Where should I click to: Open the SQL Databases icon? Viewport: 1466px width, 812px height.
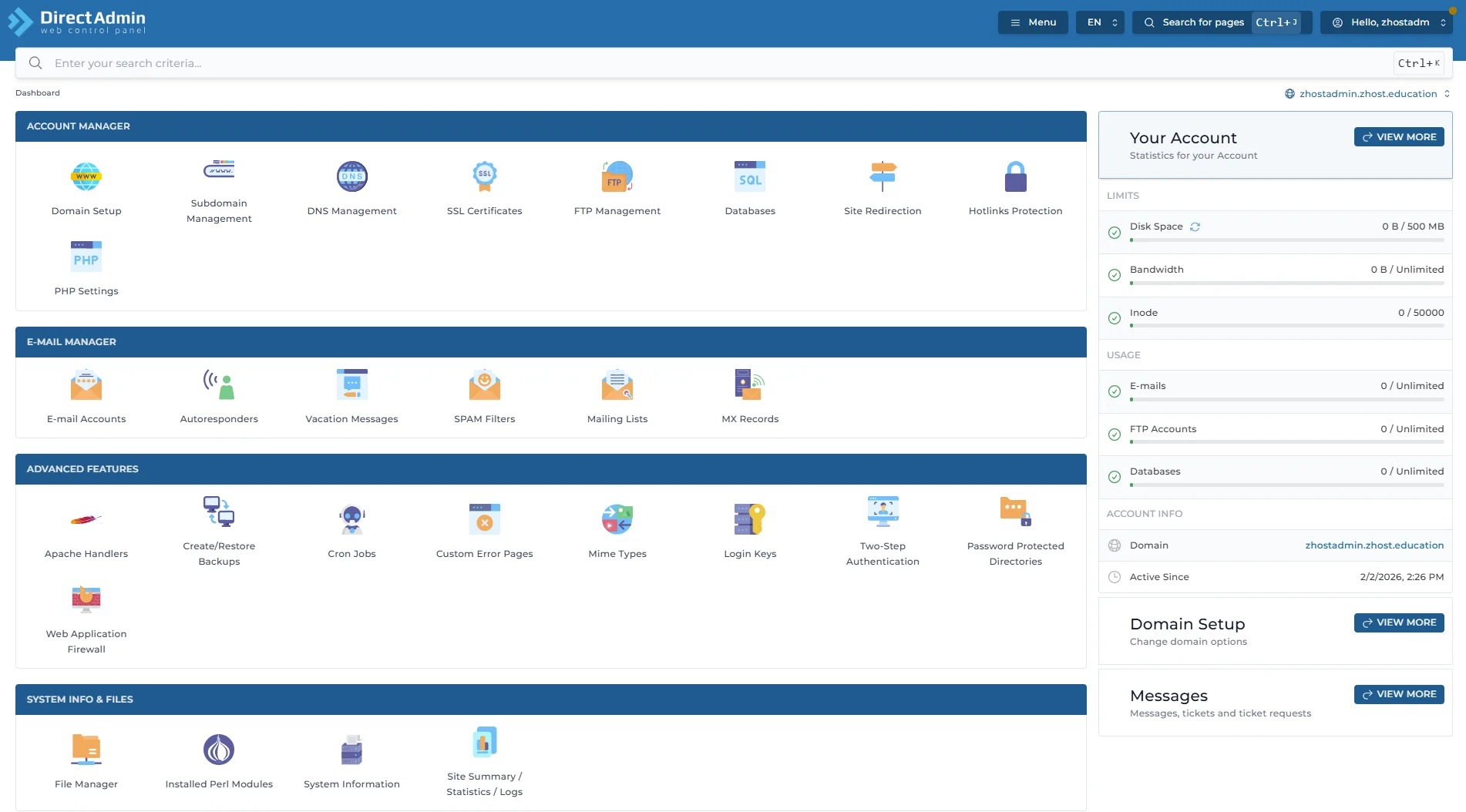[750, 176]
